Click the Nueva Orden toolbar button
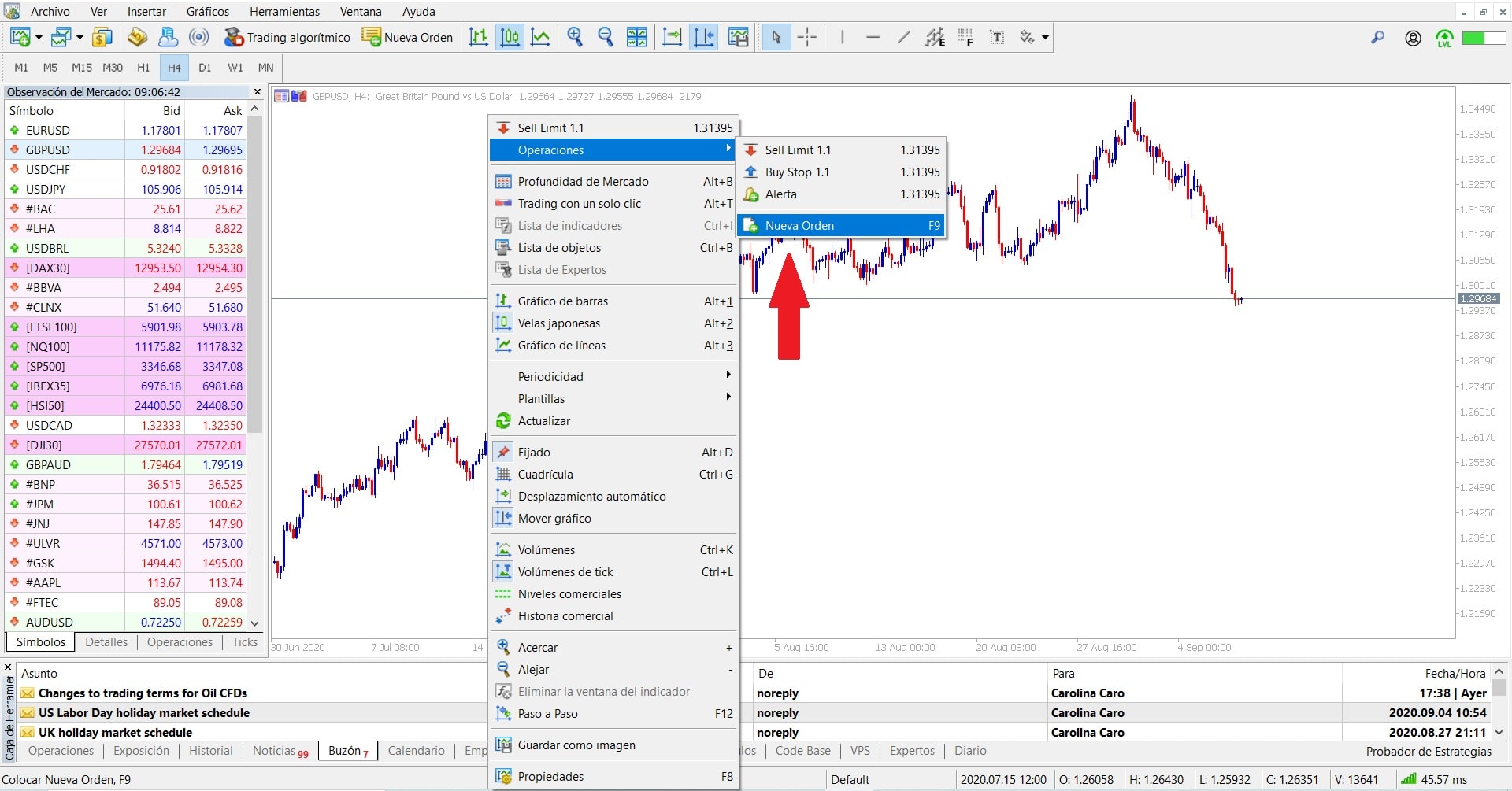The image size is (1512, 791). (x=407, y=37)
